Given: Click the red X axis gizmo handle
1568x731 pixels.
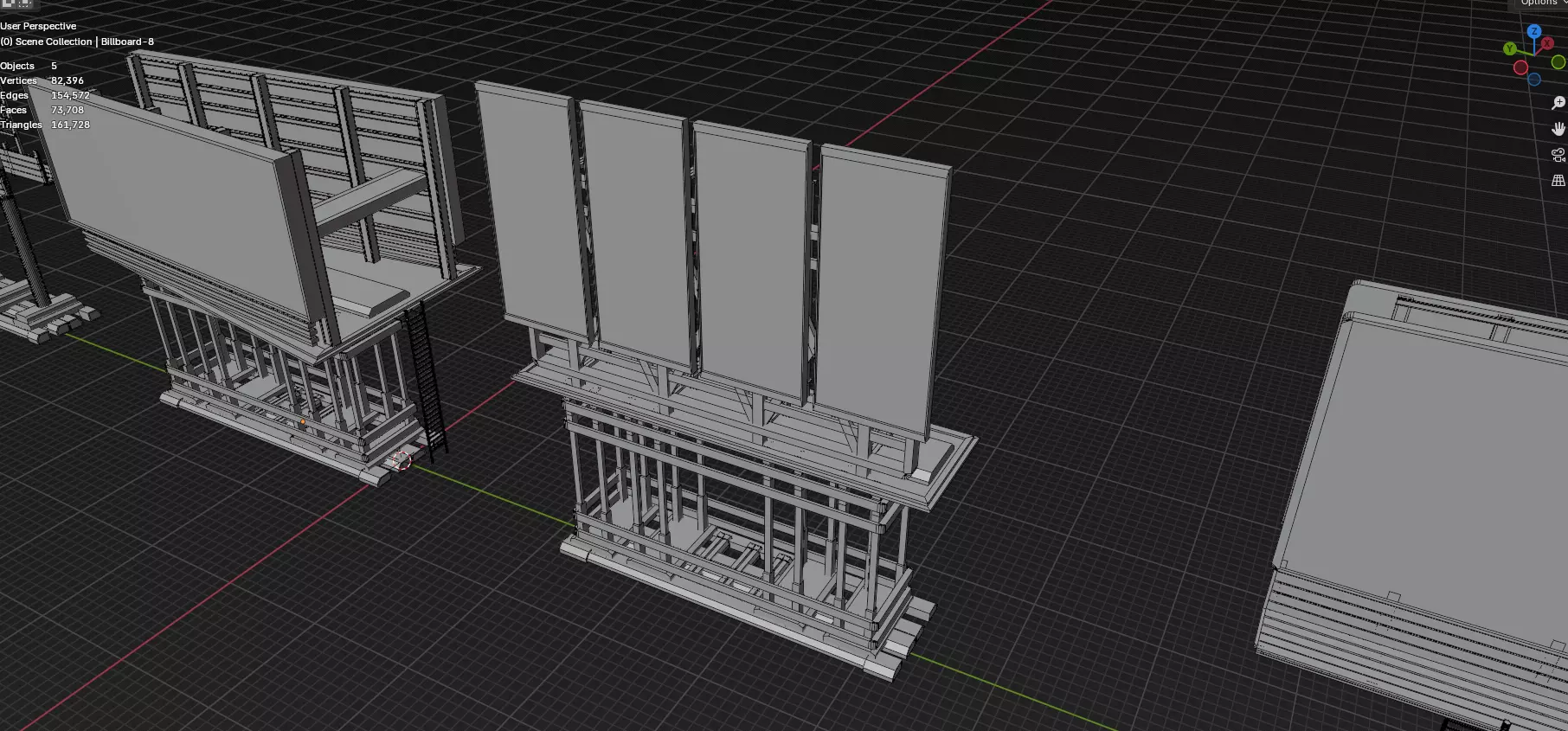Looking at the screenshot, I should point(1547,43).
